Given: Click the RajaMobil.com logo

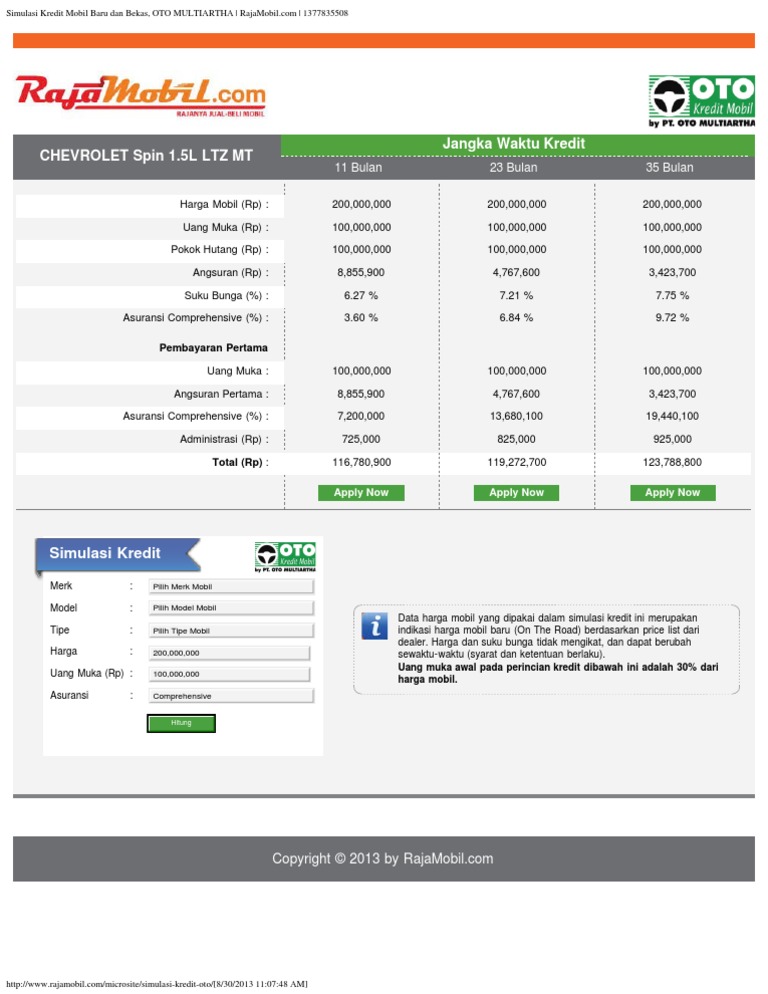Looking at the screenshot, I should click(141, 96).
